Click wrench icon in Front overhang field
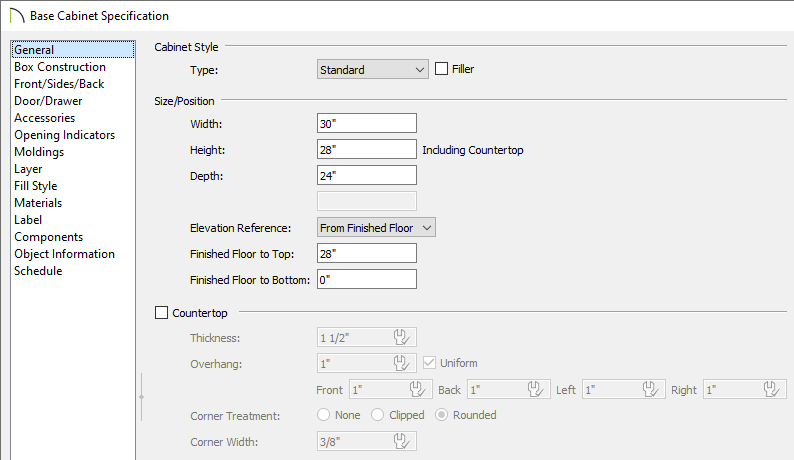Viewport: 794px width, 460px height. 417,390
